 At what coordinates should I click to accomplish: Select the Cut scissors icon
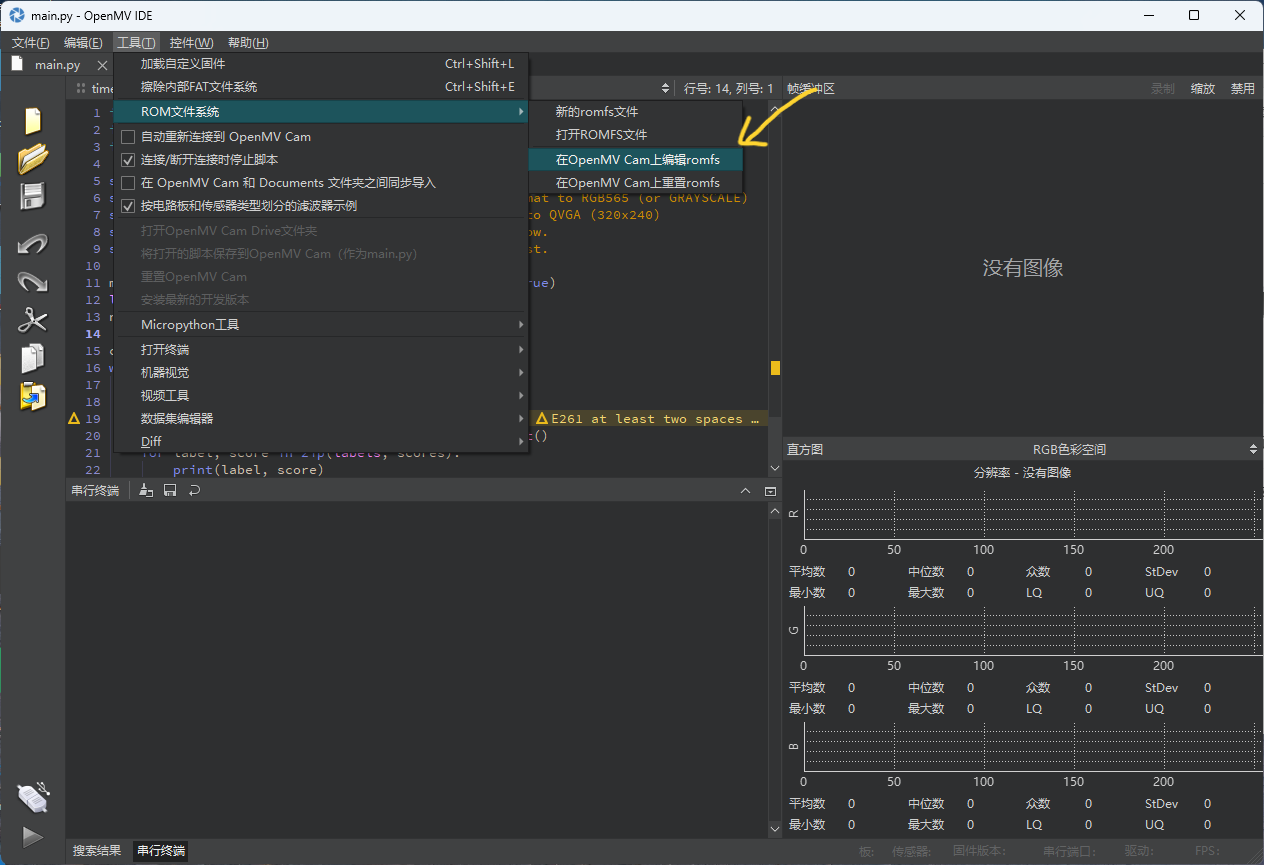click(x=33, y=320)
